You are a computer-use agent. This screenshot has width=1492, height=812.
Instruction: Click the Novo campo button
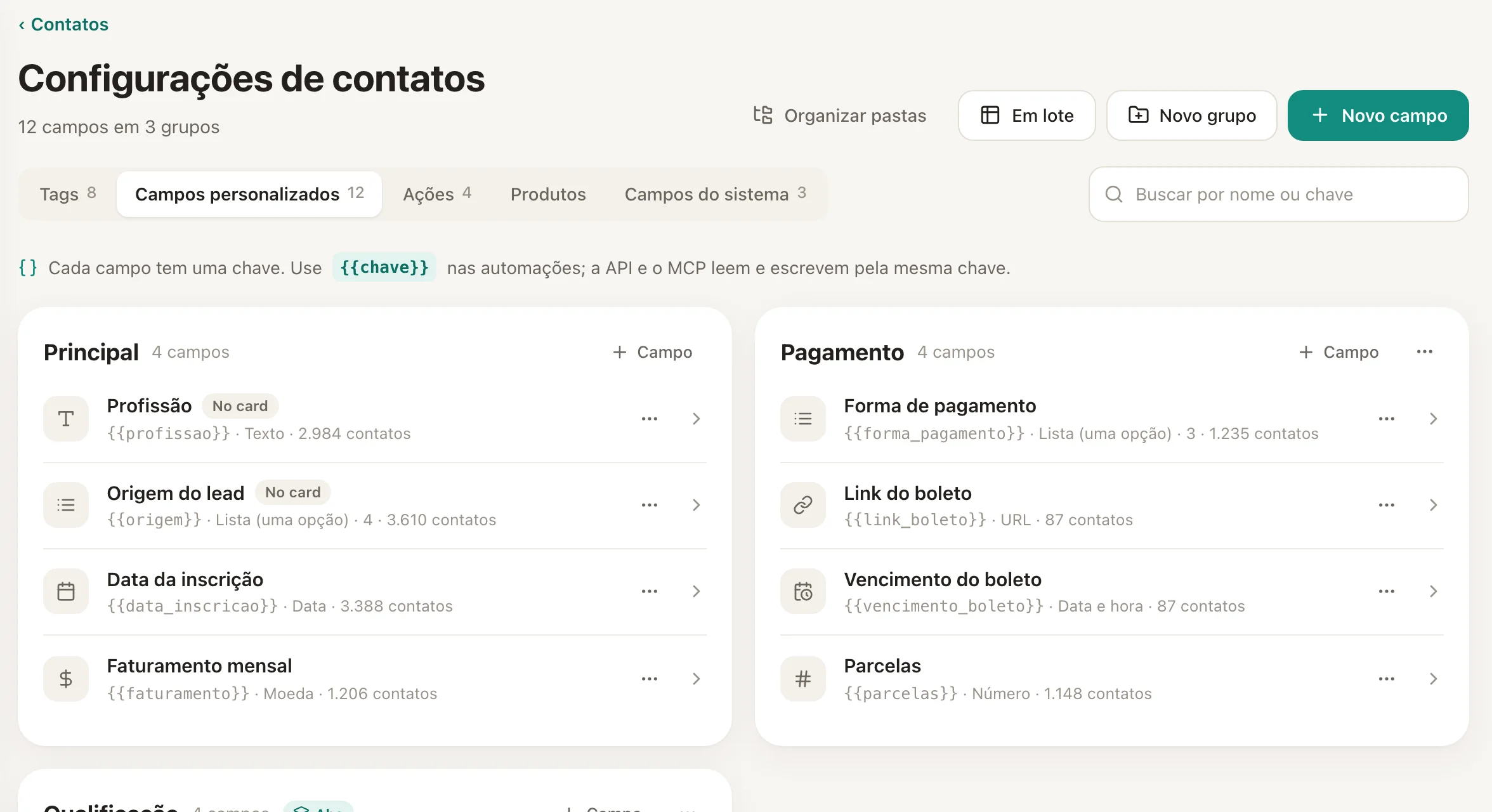pos(1378,115)
